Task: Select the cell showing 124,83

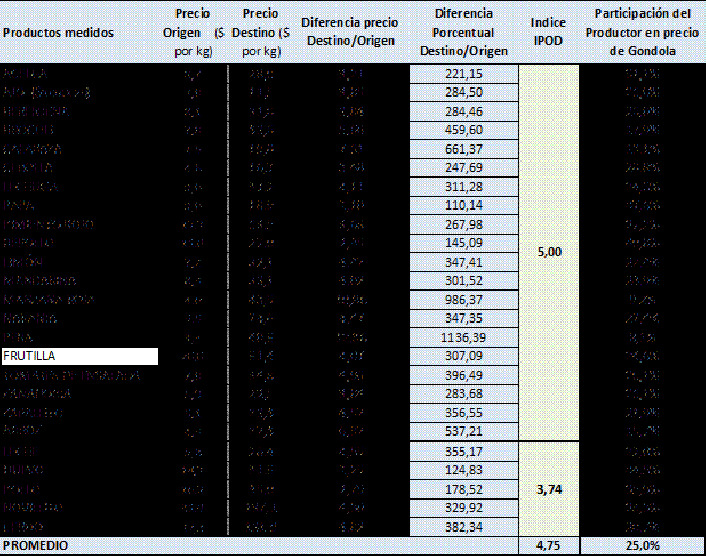Action: pos(464,470)
